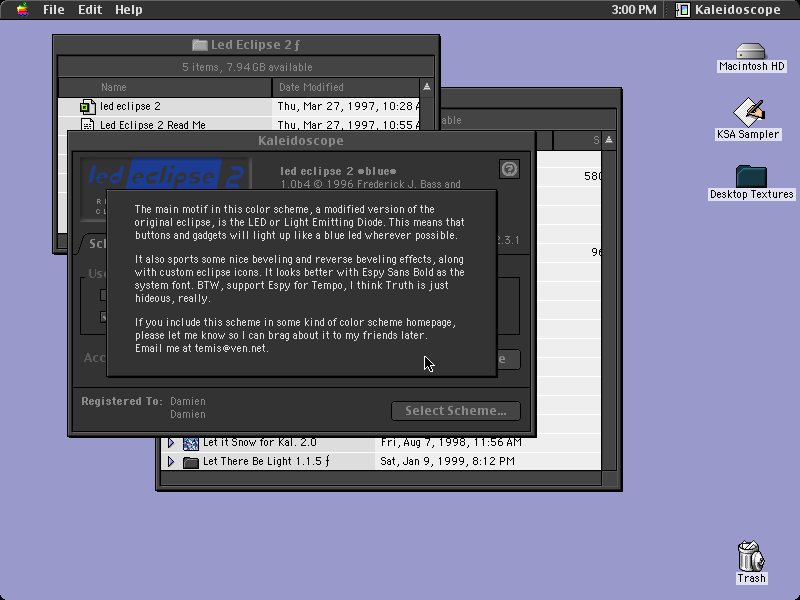
Task: Click the "led eclipse 2 ●blue●" scheme name
Action: click(338, 171)
